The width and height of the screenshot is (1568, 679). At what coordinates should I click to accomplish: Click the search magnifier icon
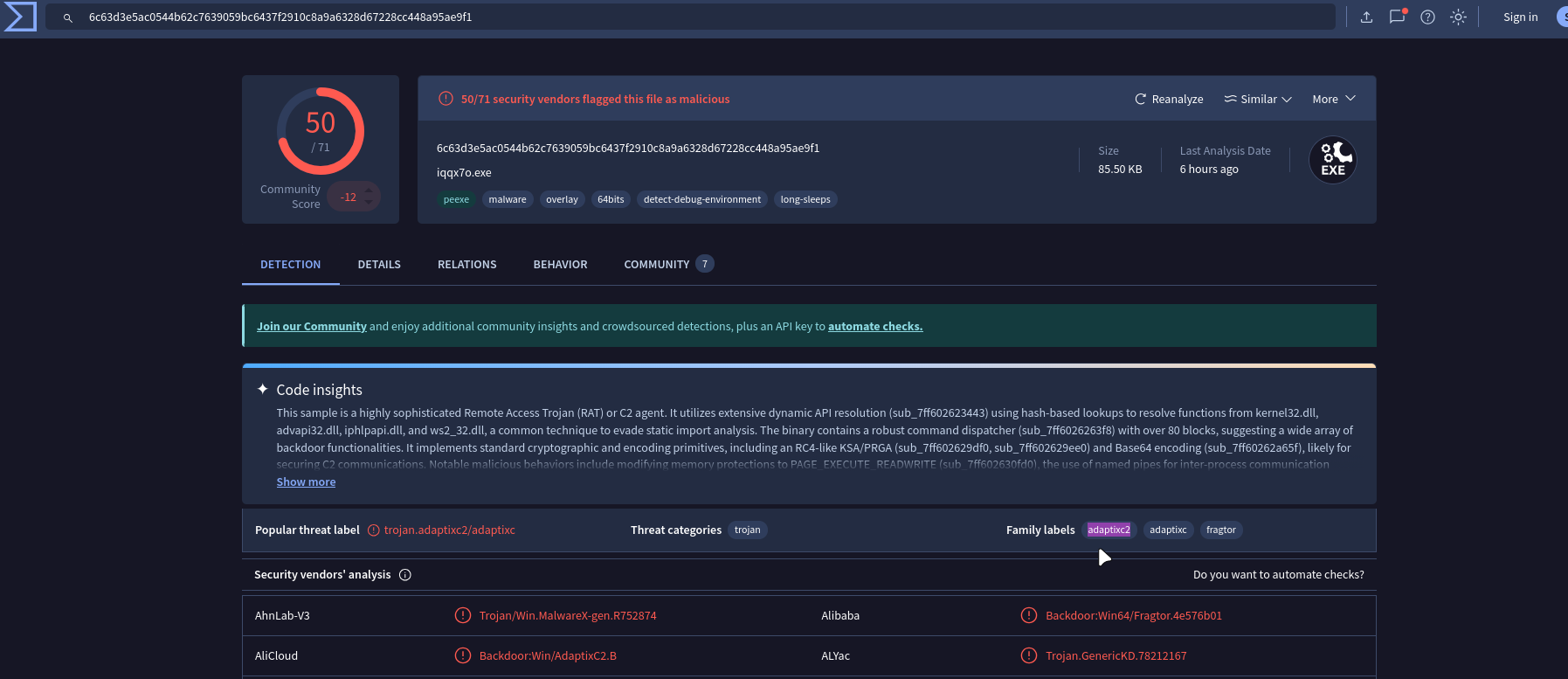(x=67, y=17)
